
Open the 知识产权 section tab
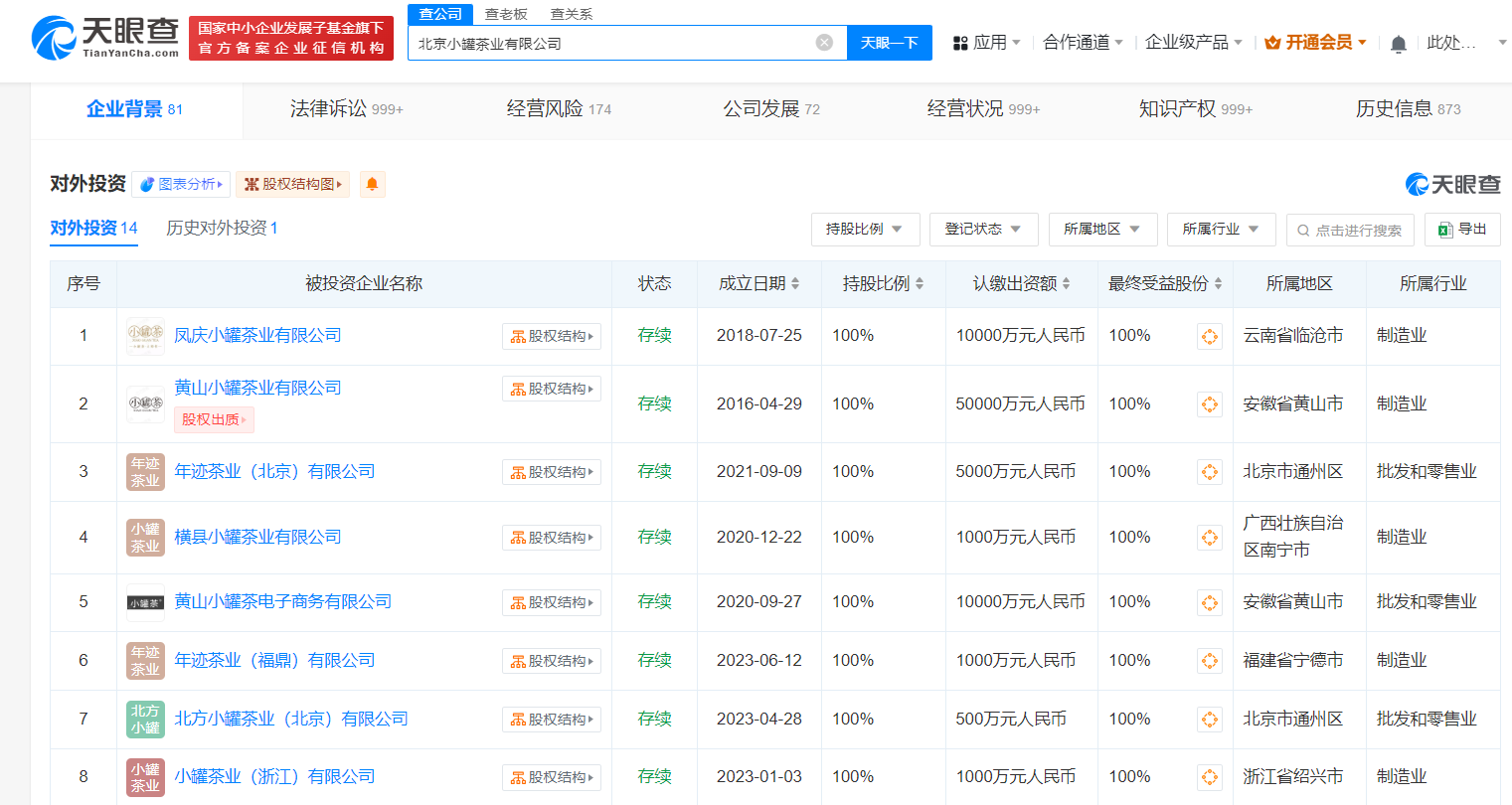[1179, 108]
